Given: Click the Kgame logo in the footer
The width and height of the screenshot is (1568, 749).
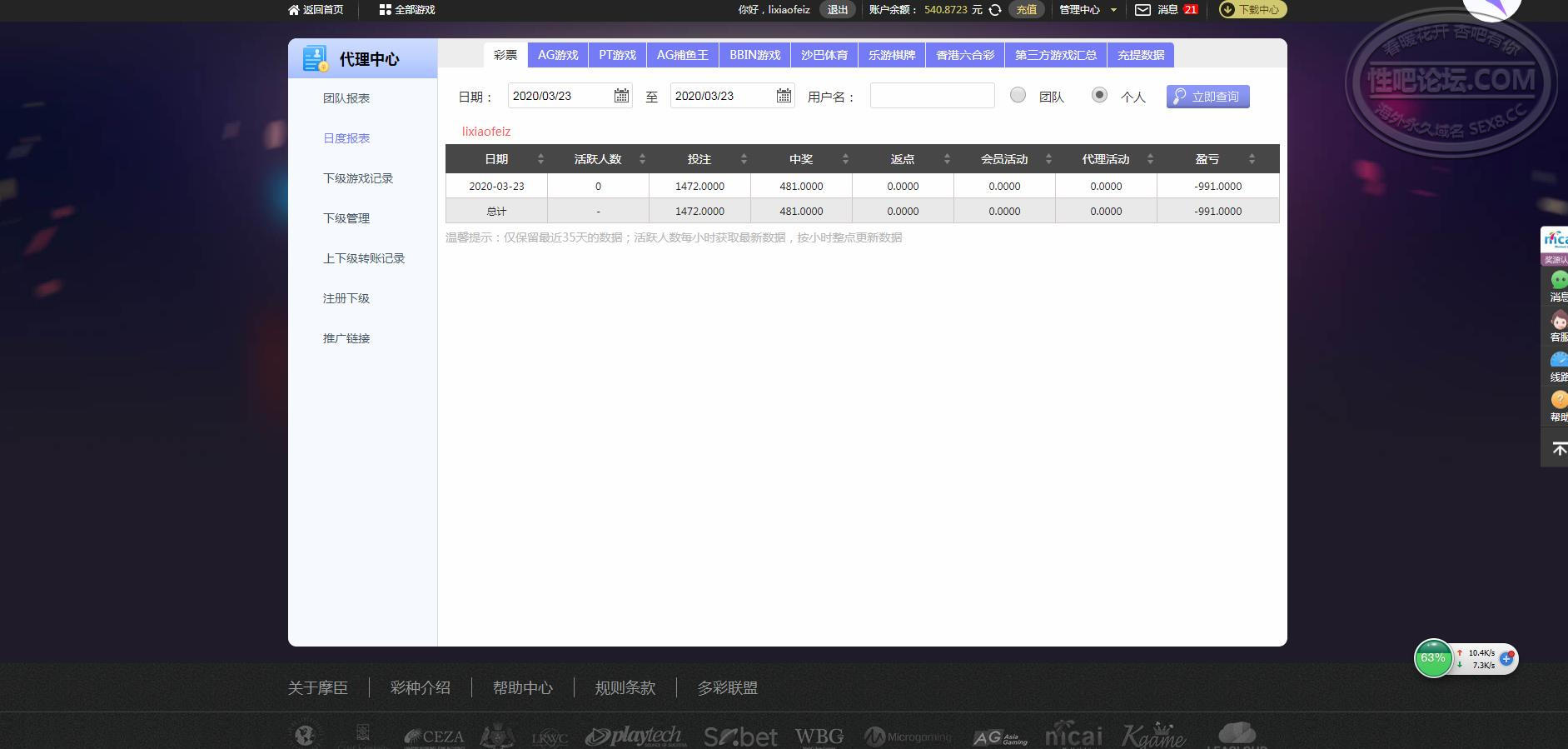Looking at the screenshot, I should (x=1154, y=735).
